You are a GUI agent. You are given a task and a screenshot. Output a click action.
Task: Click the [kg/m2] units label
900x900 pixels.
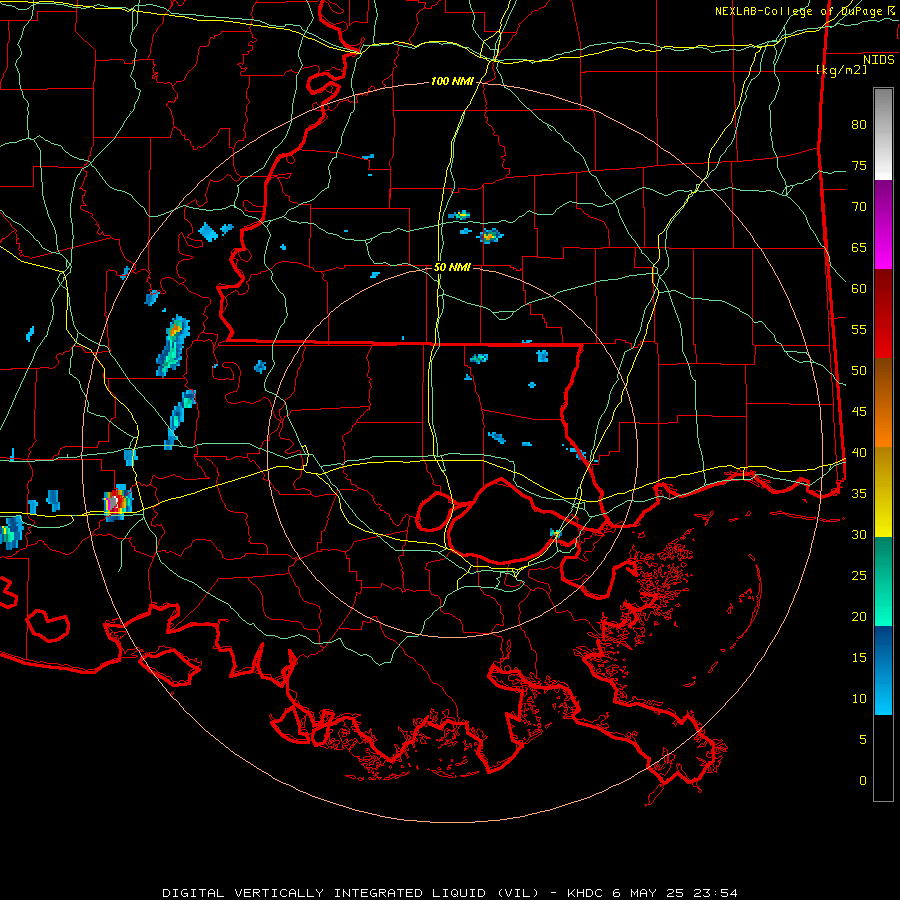pyautogui.click(x=841, y=70)
